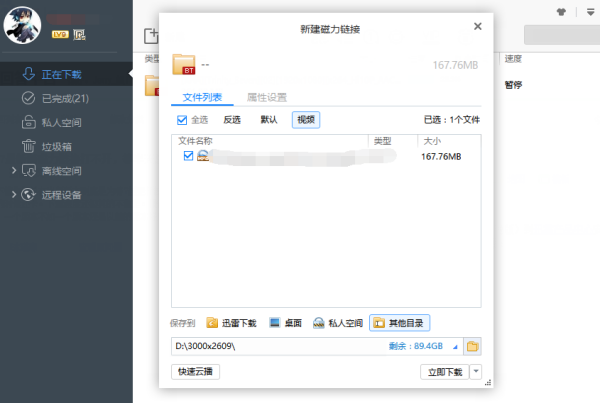The image size is (600, 403).
Task: Open dropdown arrow next to 立即下载
Action: pos(475,372)
